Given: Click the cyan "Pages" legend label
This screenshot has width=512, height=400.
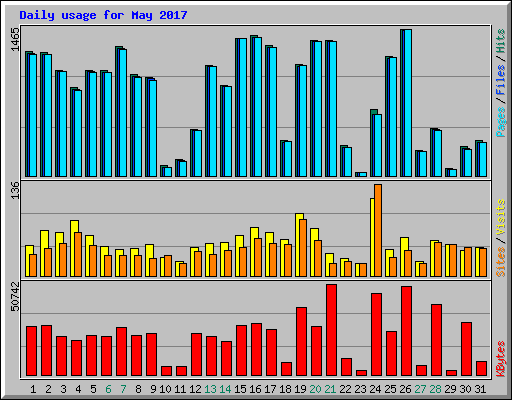Looking at the screenshot, I should click(500, 122).
